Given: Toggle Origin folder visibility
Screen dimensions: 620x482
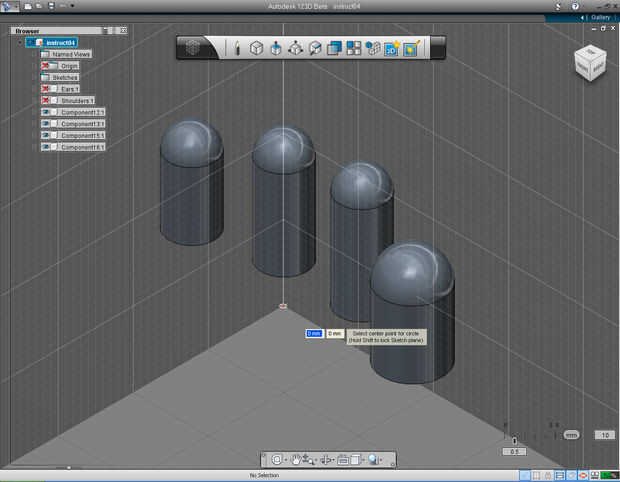Looking at the screenshot, I should point(46,66).
